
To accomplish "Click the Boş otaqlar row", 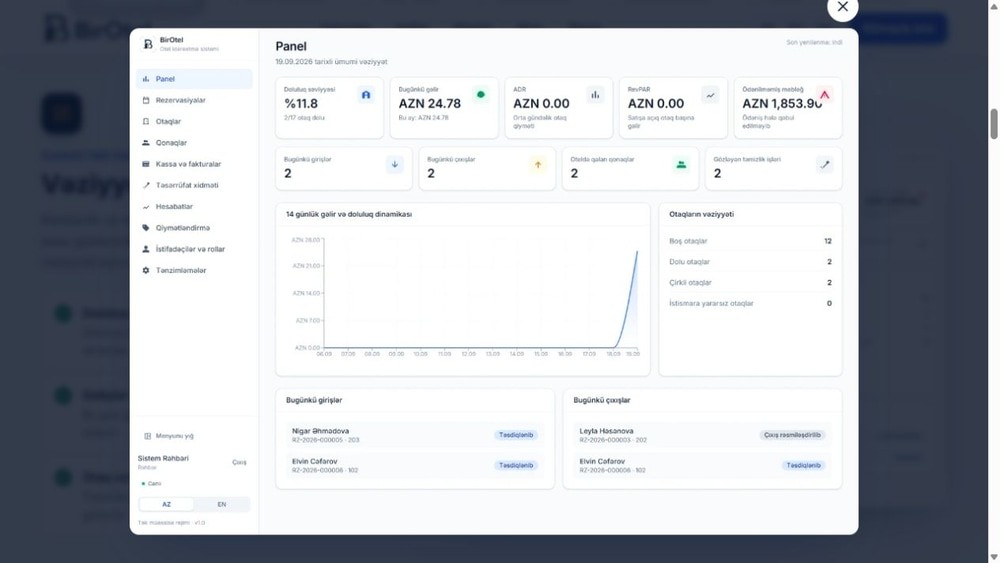I will click(750, 241).
